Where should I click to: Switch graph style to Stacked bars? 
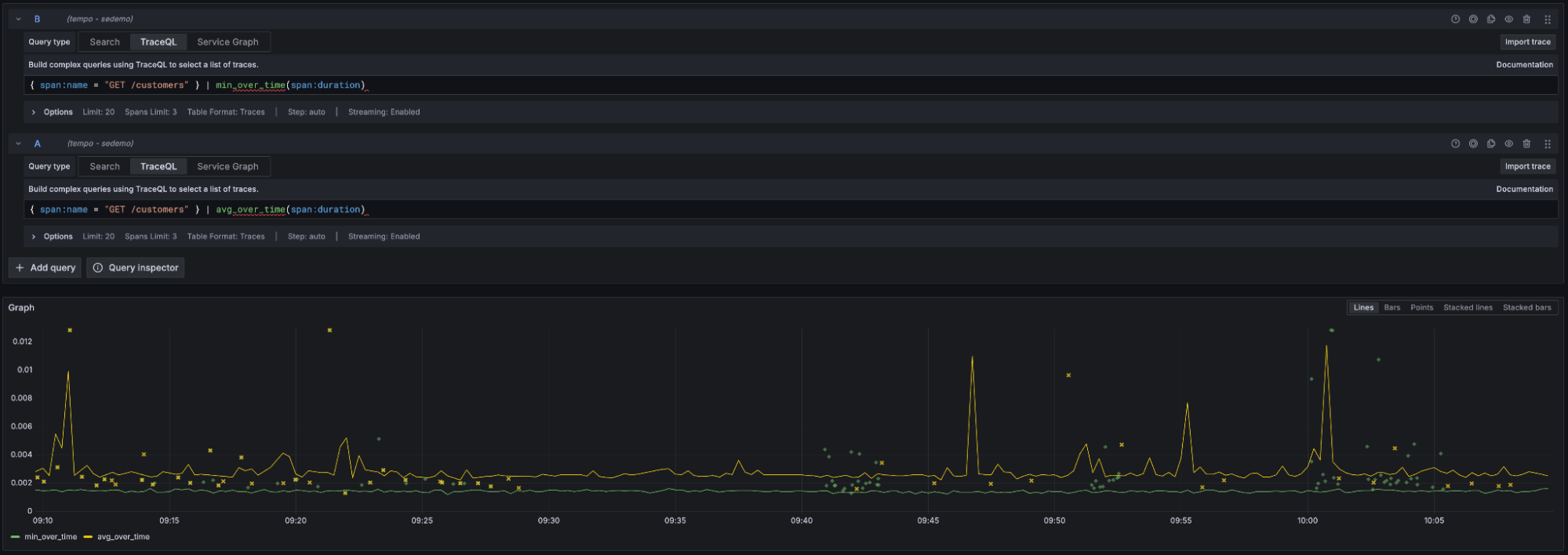[1526, 307]
